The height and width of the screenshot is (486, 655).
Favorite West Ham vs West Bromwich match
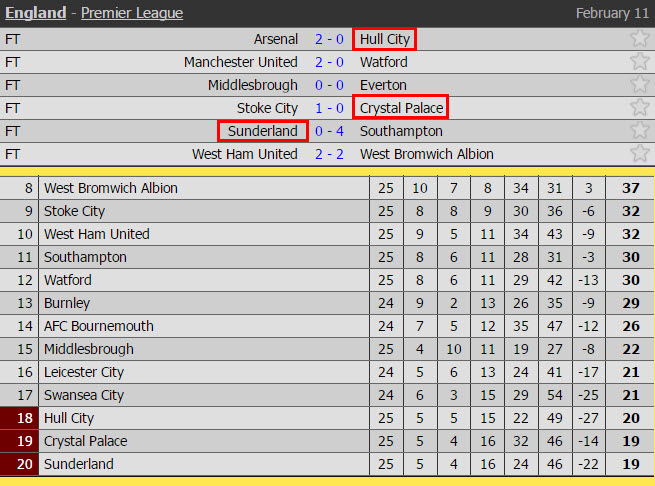pos(640,153)
